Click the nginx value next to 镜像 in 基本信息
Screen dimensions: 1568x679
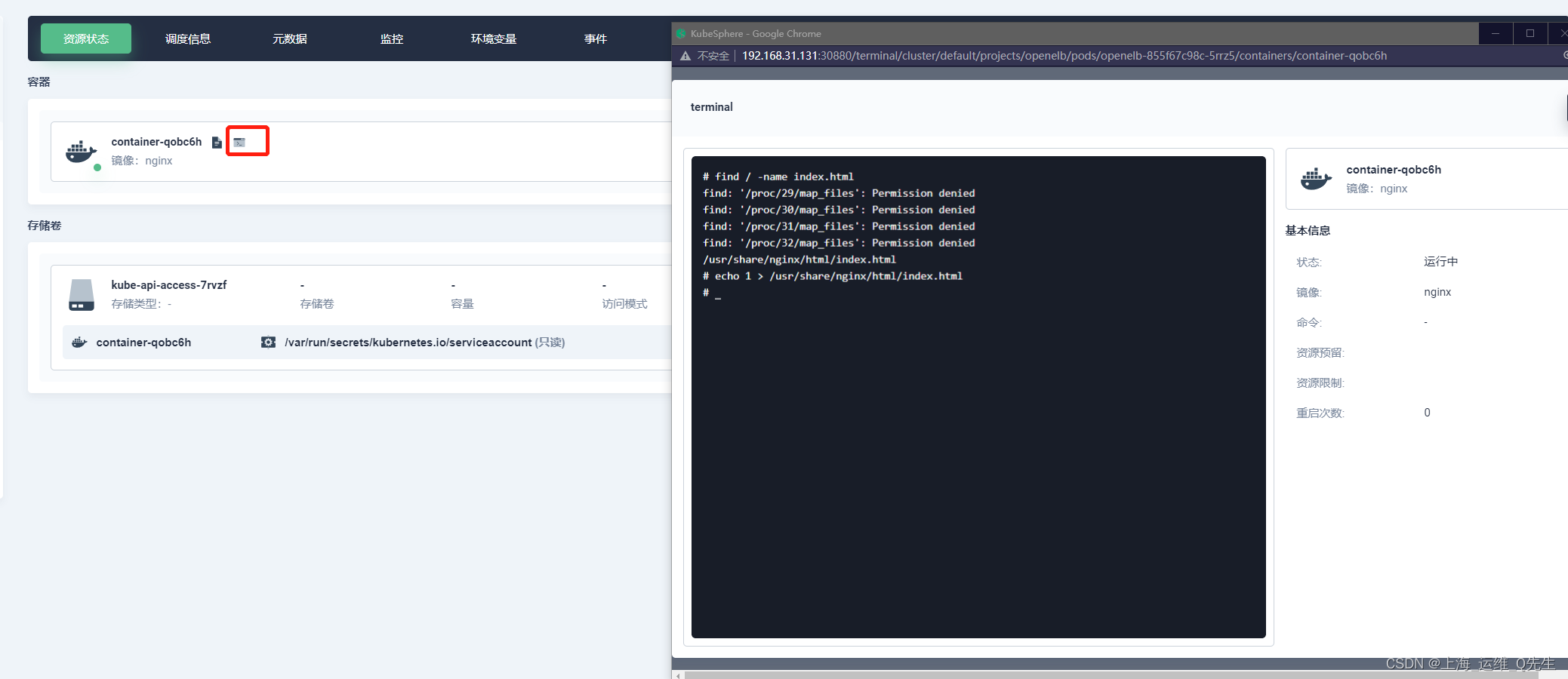(1437, 292)
